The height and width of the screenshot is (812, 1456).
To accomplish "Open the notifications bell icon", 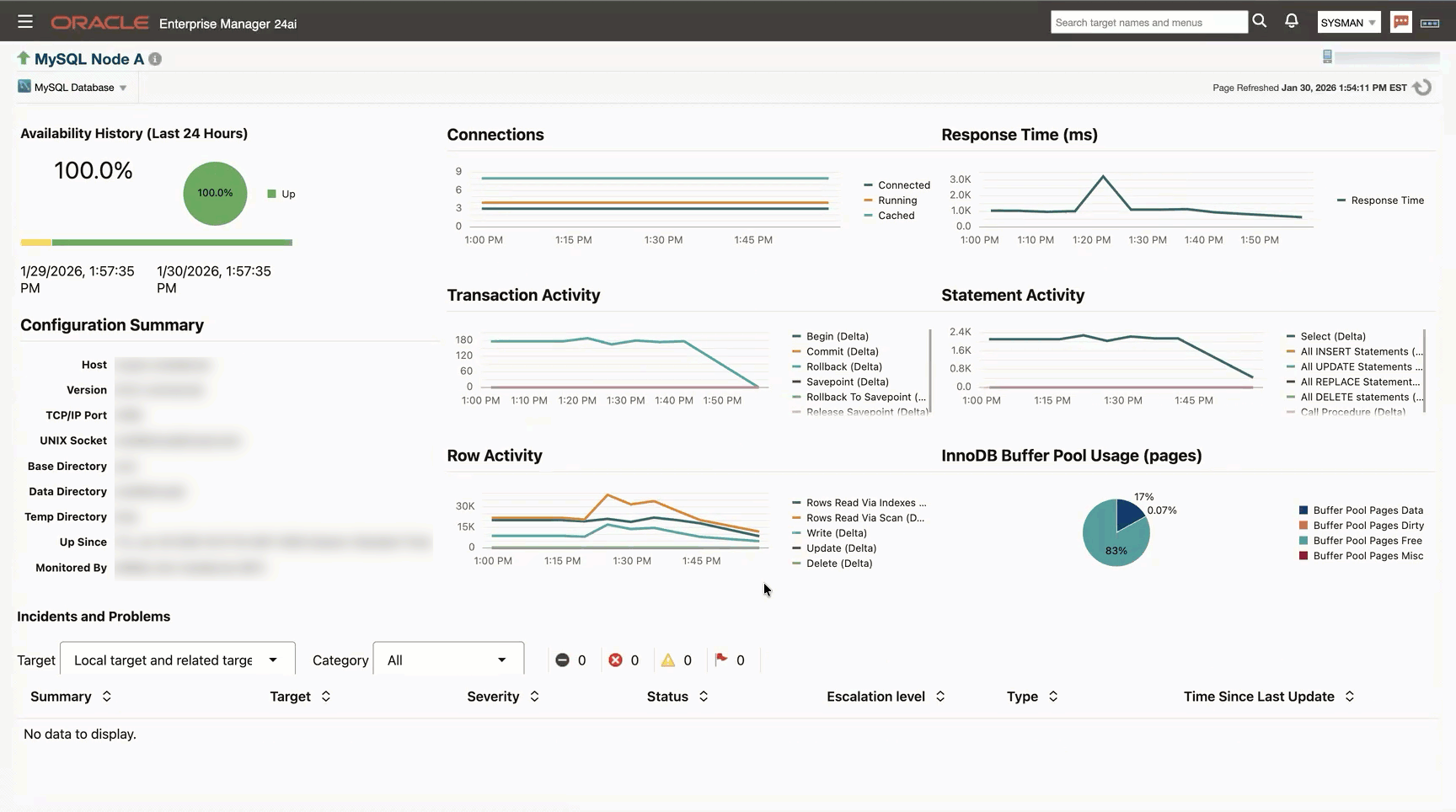I will click(1292, 21).
